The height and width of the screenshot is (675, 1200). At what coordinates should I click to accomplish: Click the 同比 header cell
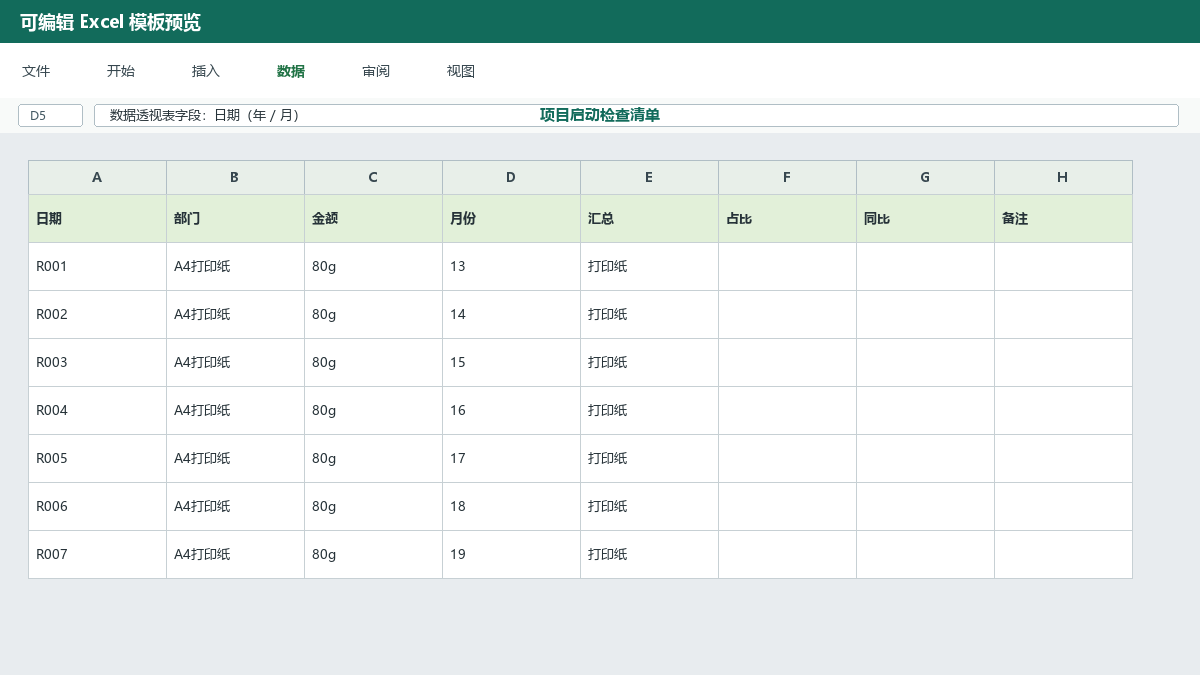[x=925, y=218]
